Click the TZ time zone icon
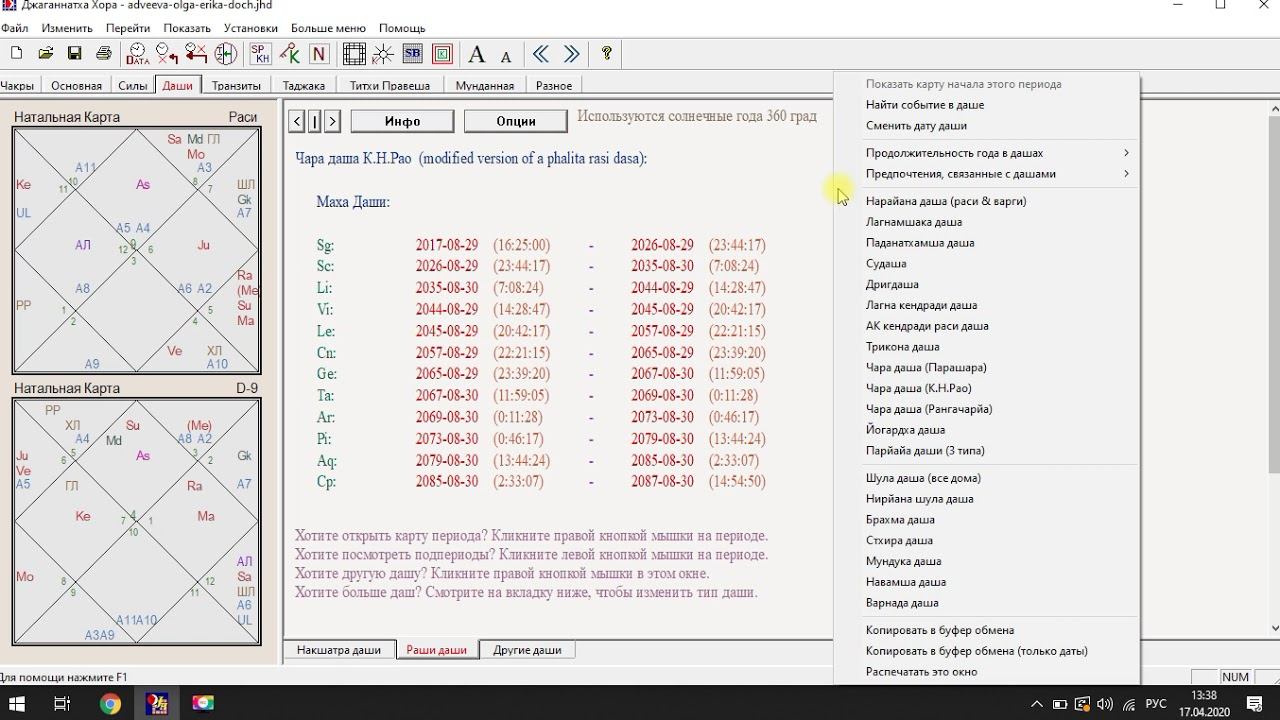 coord(226,53)
